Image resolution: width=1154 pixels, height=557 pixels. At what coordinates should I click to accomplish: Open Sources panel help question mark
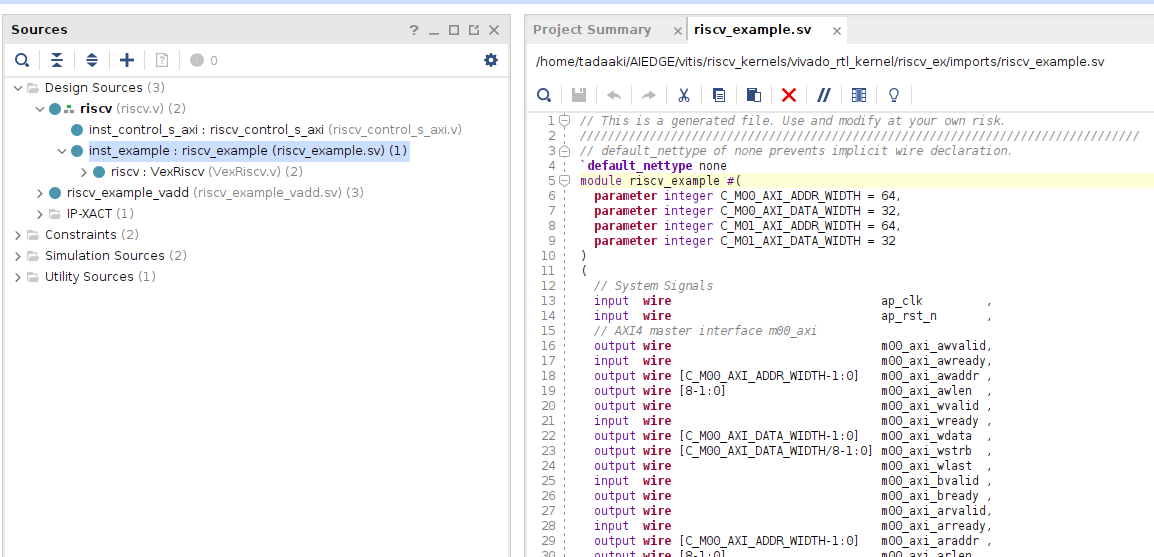click(x=414, y=30)
